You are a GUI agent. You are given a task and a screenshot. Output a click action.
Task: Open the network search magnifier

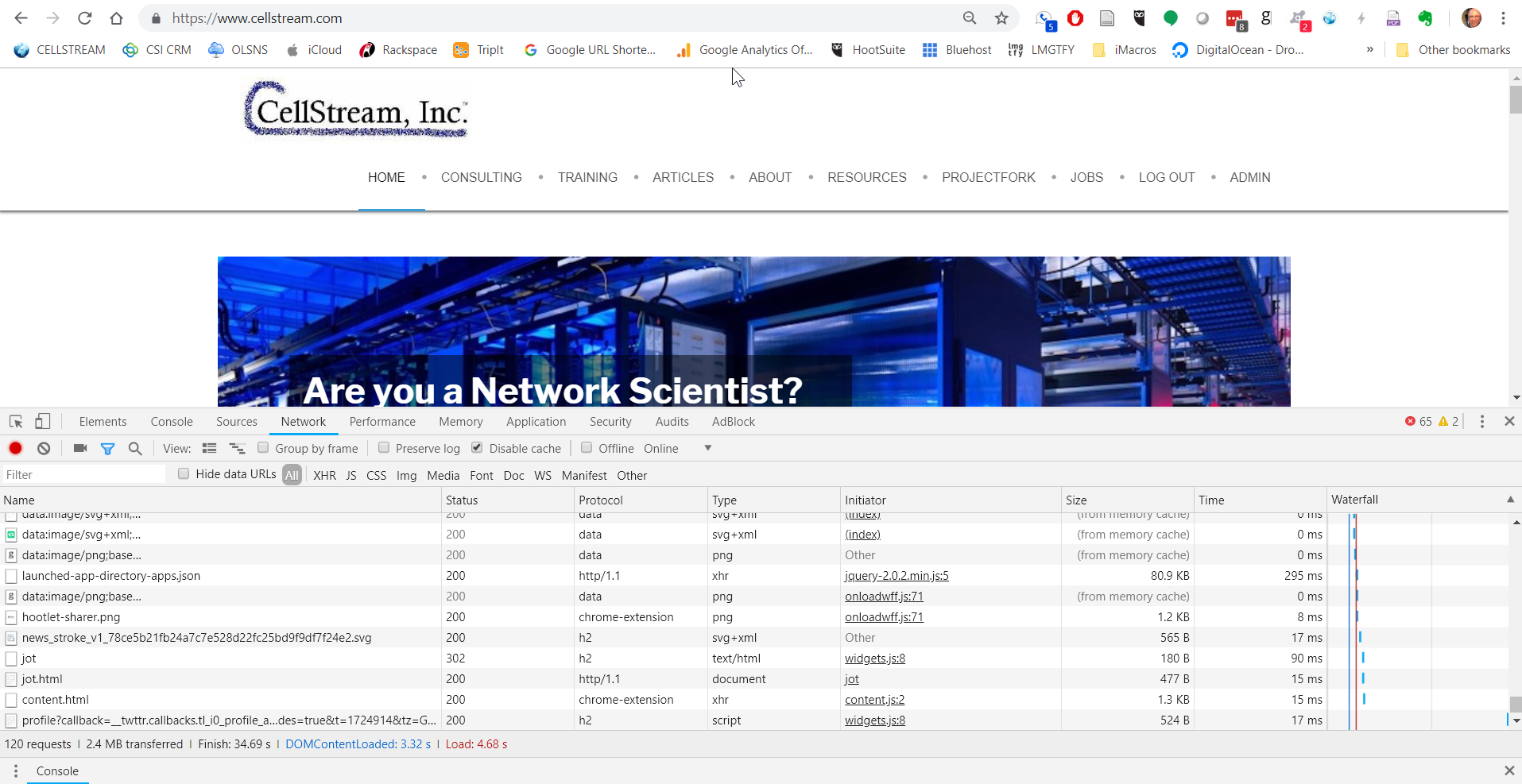point(135,448)
